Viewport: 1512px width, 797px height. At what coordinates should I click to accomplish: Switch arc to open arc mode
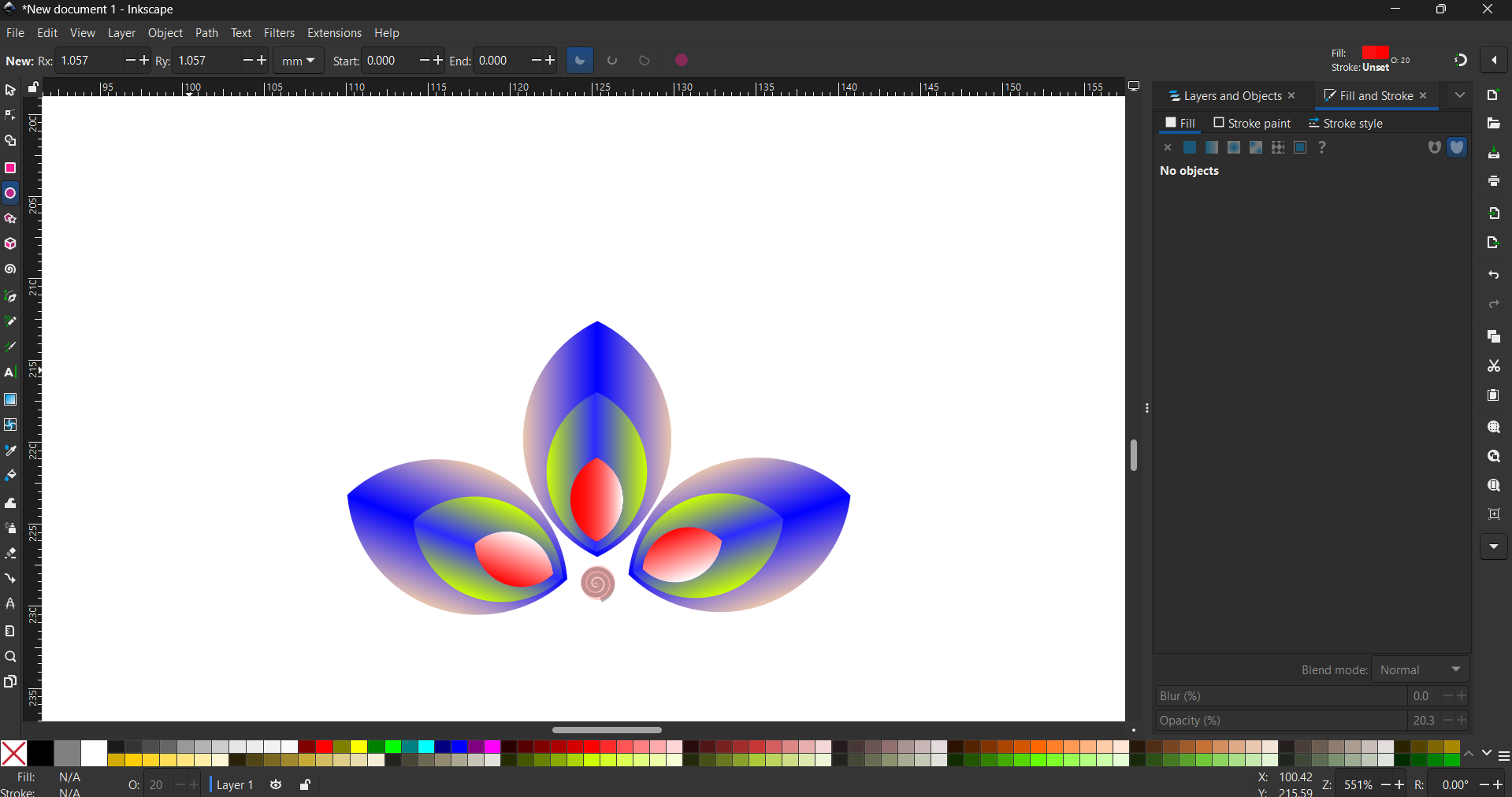pos(612,61)
